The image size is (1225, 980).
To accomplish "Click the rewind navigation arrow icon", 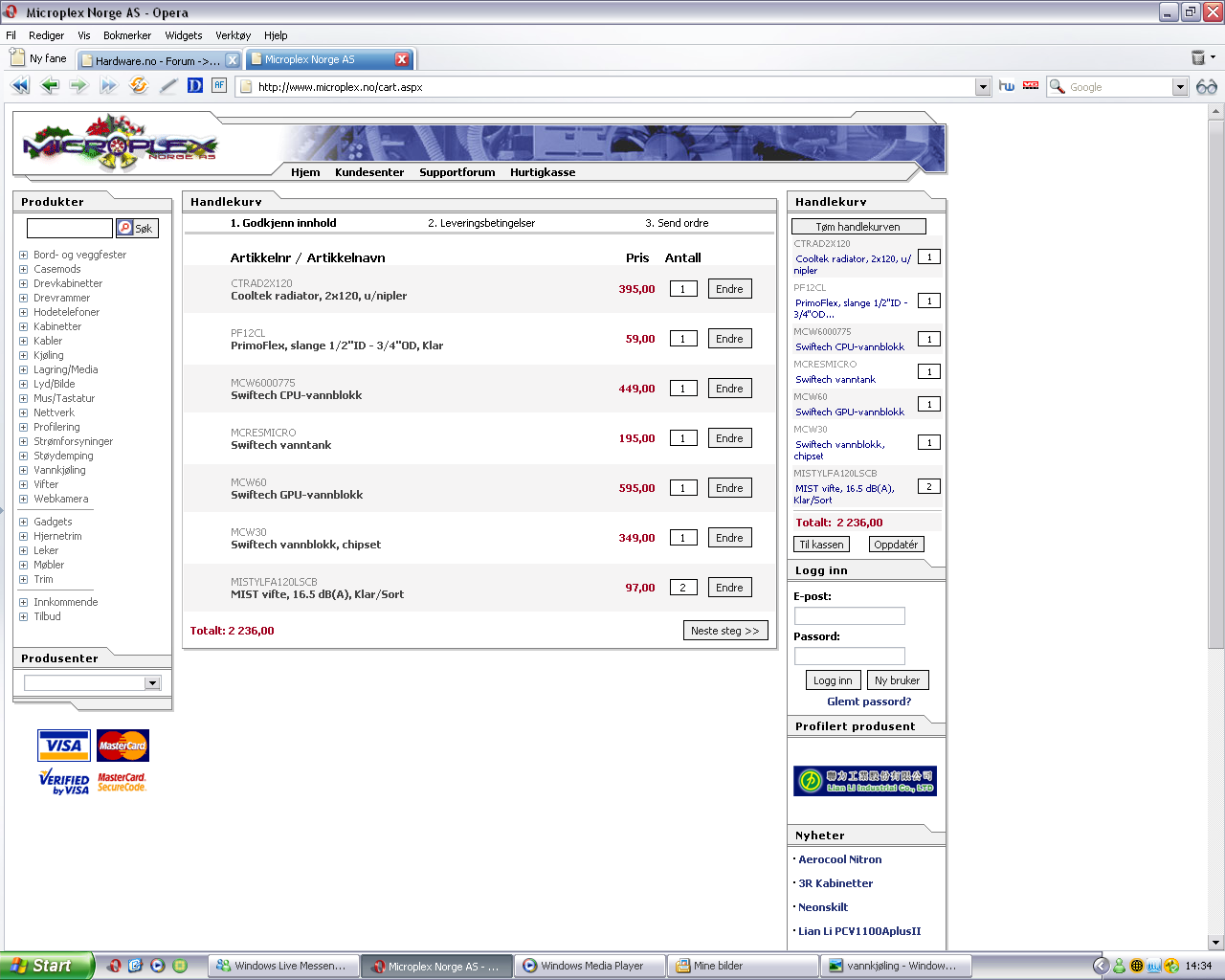I will coord(20,86).
